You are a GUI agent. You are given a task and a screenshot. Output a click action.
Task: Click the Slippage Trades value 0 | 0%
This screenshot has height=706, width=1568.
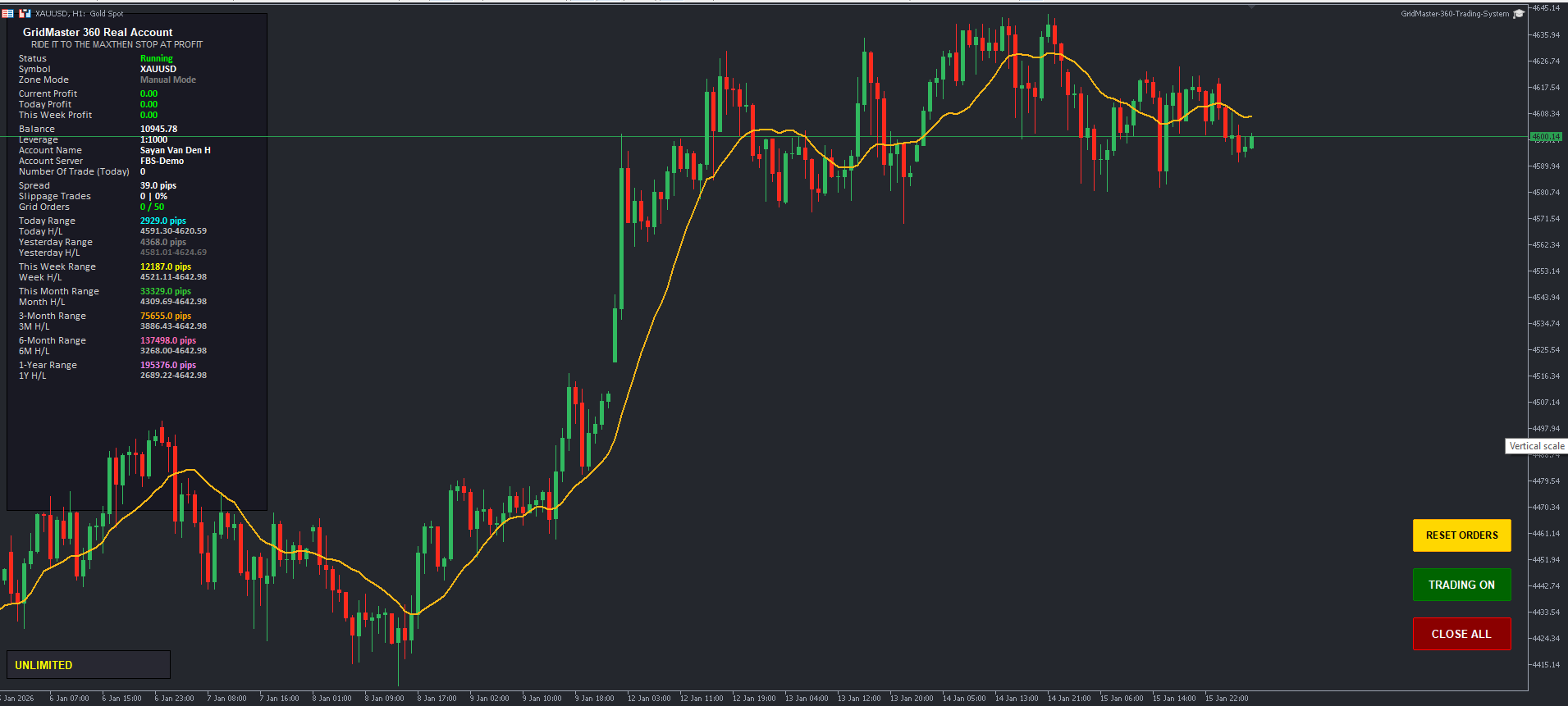pos(153,196)
